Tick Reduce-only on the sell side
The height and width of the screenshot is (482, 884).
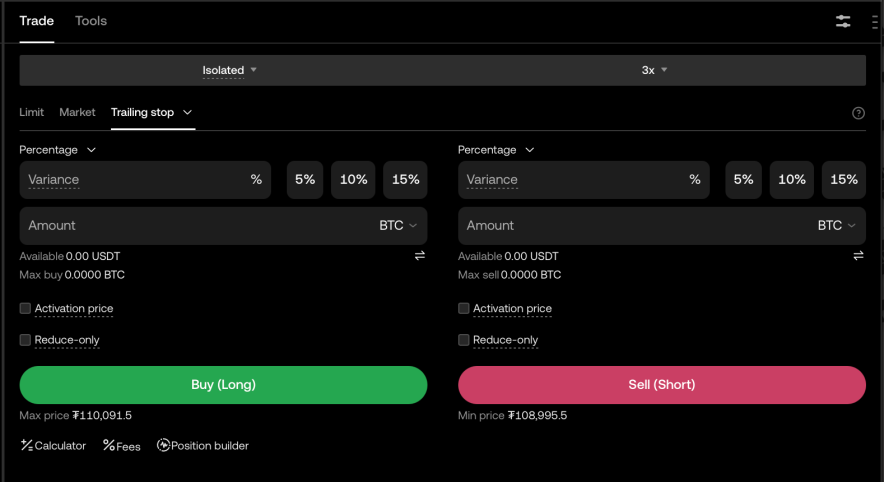pos(464,340)
